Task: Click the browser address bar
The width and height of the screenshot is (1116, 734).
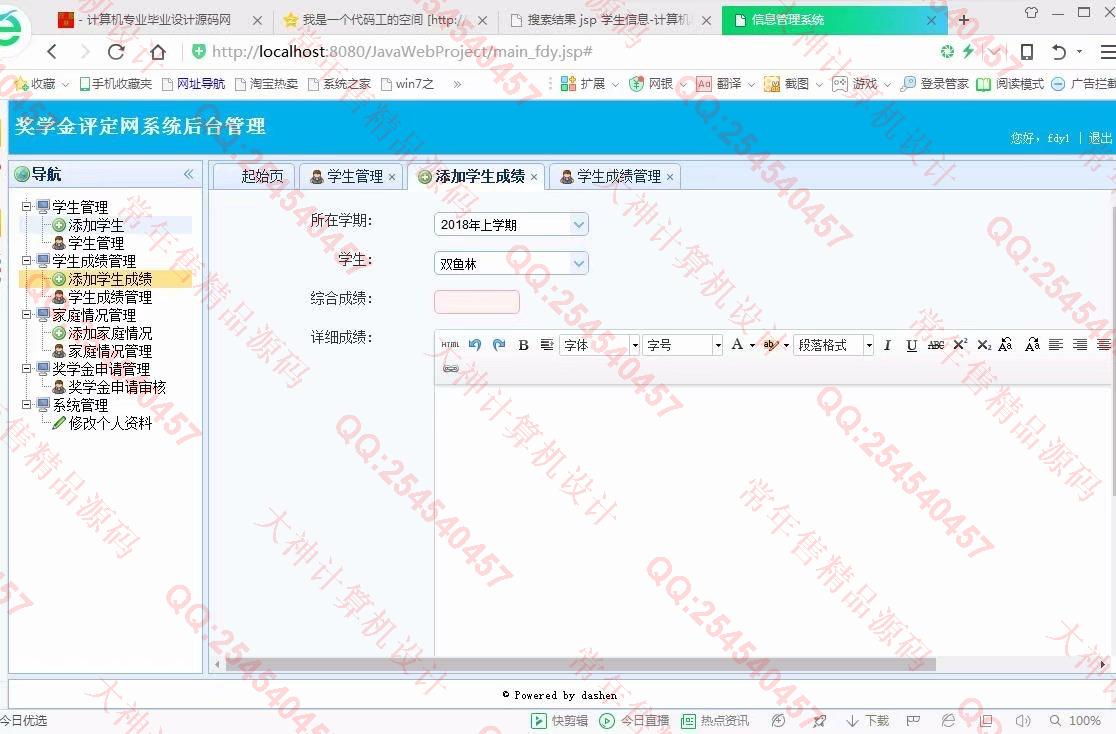Action: 555,52
